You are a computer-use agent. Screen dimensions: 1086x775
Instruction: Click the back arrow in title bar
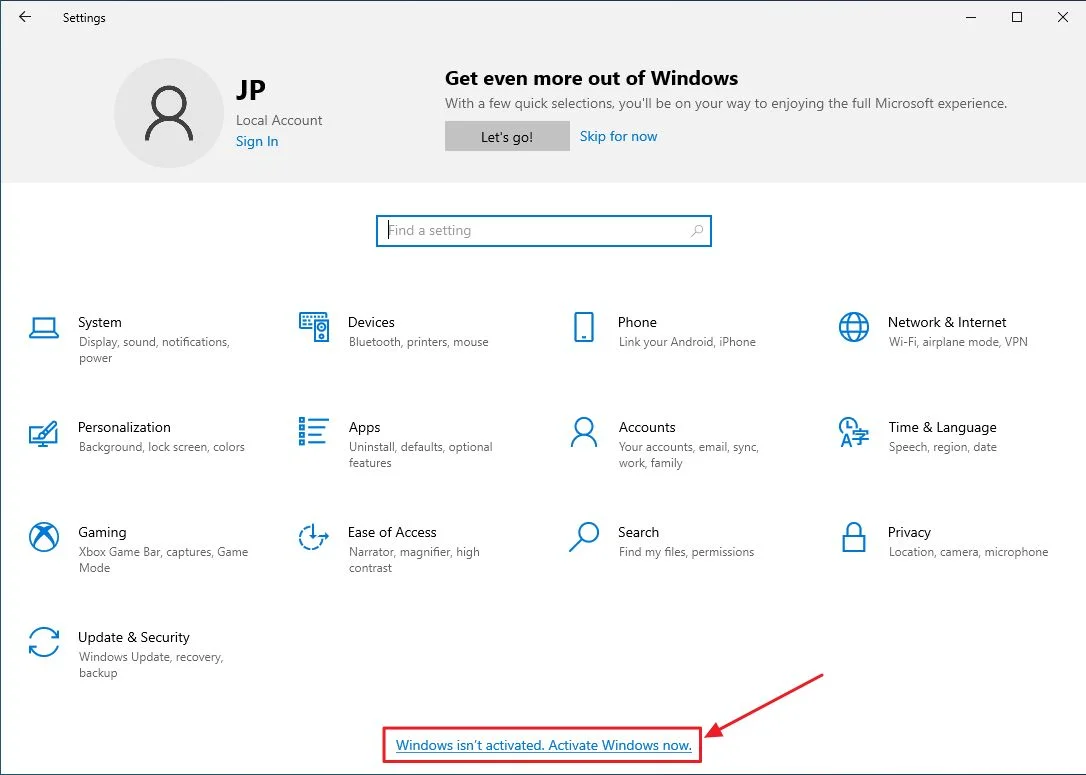tap(25, 17)
